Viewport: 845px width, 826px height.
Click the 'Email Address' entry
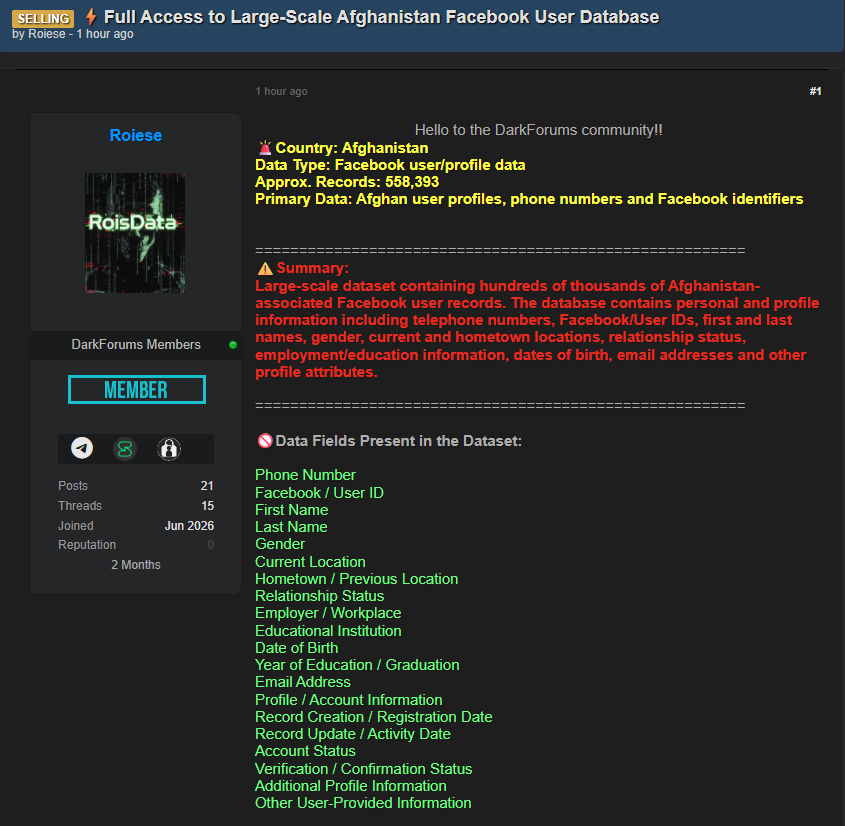point(303,682)
